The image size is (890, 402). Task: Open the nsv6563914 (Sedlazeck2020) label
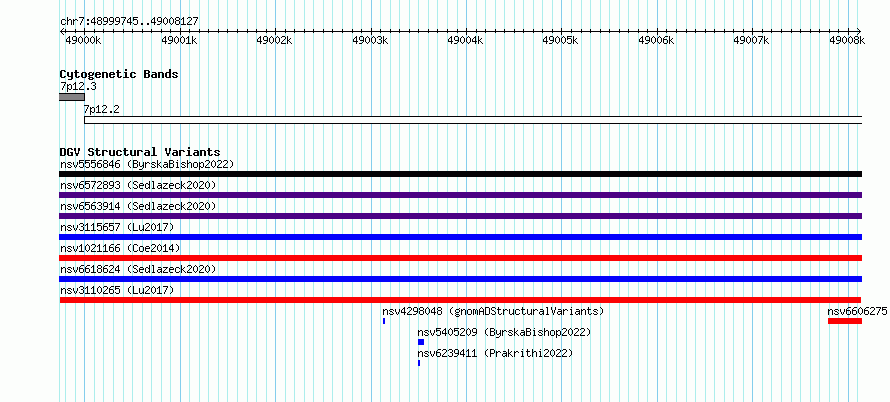pyautogui.click(x=138, y=206)
